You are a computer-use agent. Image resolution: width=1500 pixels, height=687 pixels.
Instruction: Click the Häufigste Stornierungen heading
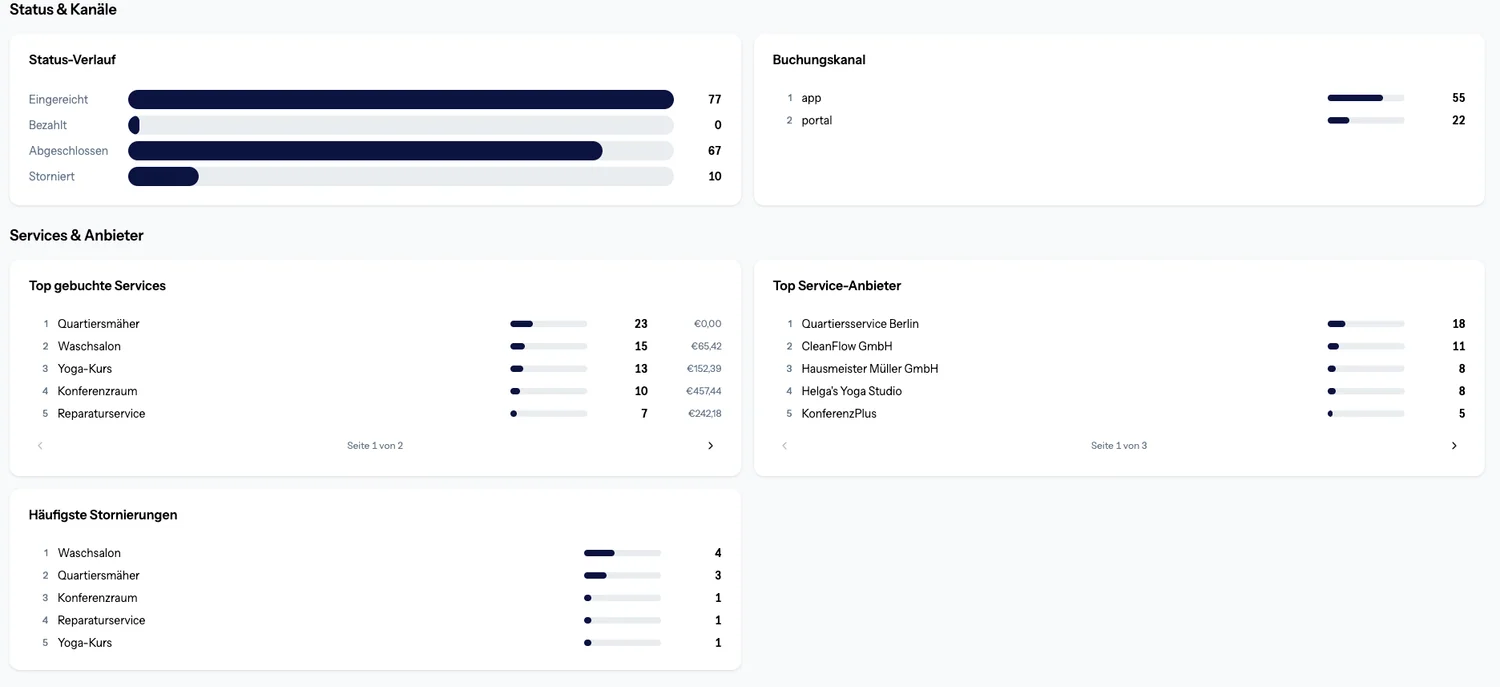pos(103,515)
